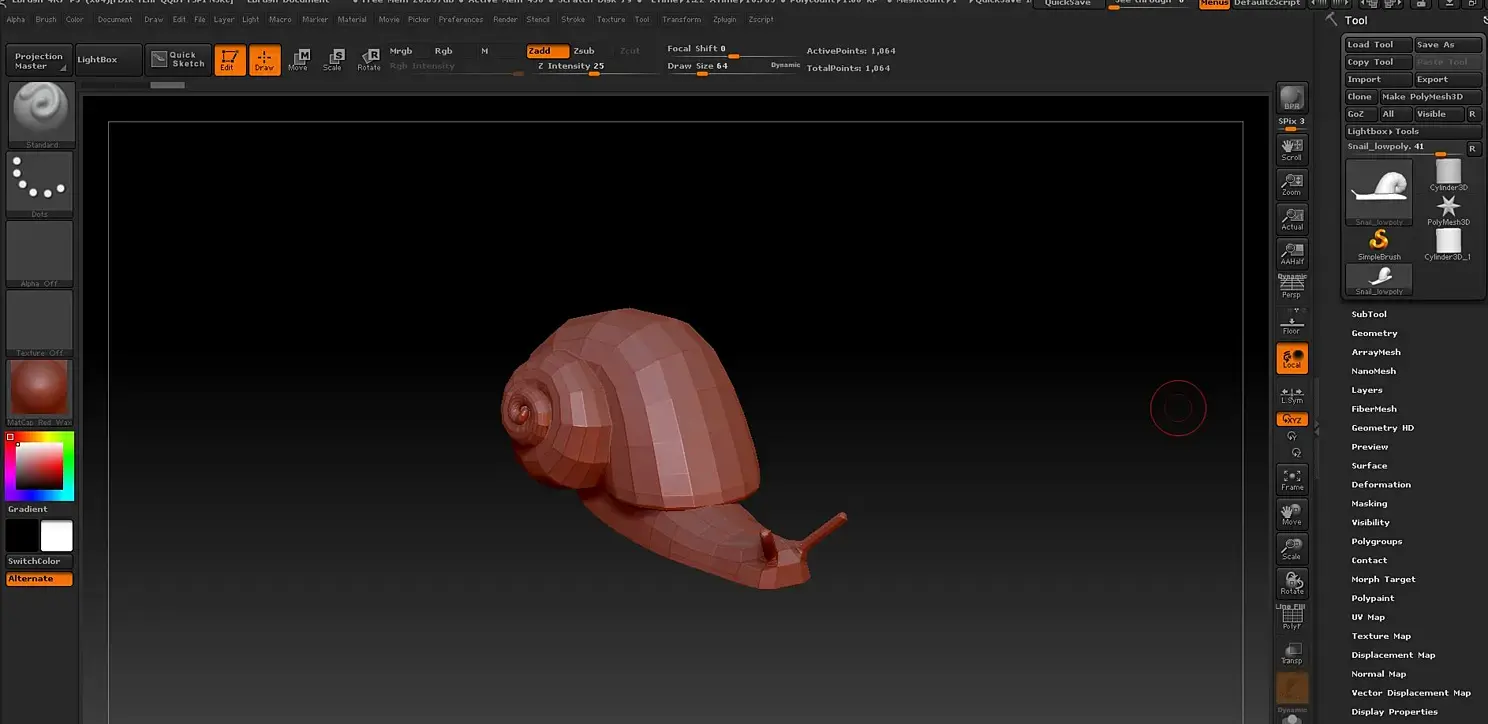Image resolution: width=1488 pixels, height=724 pixels.
Task: Click the Frame view button
Action: [x=1292, y=479]
